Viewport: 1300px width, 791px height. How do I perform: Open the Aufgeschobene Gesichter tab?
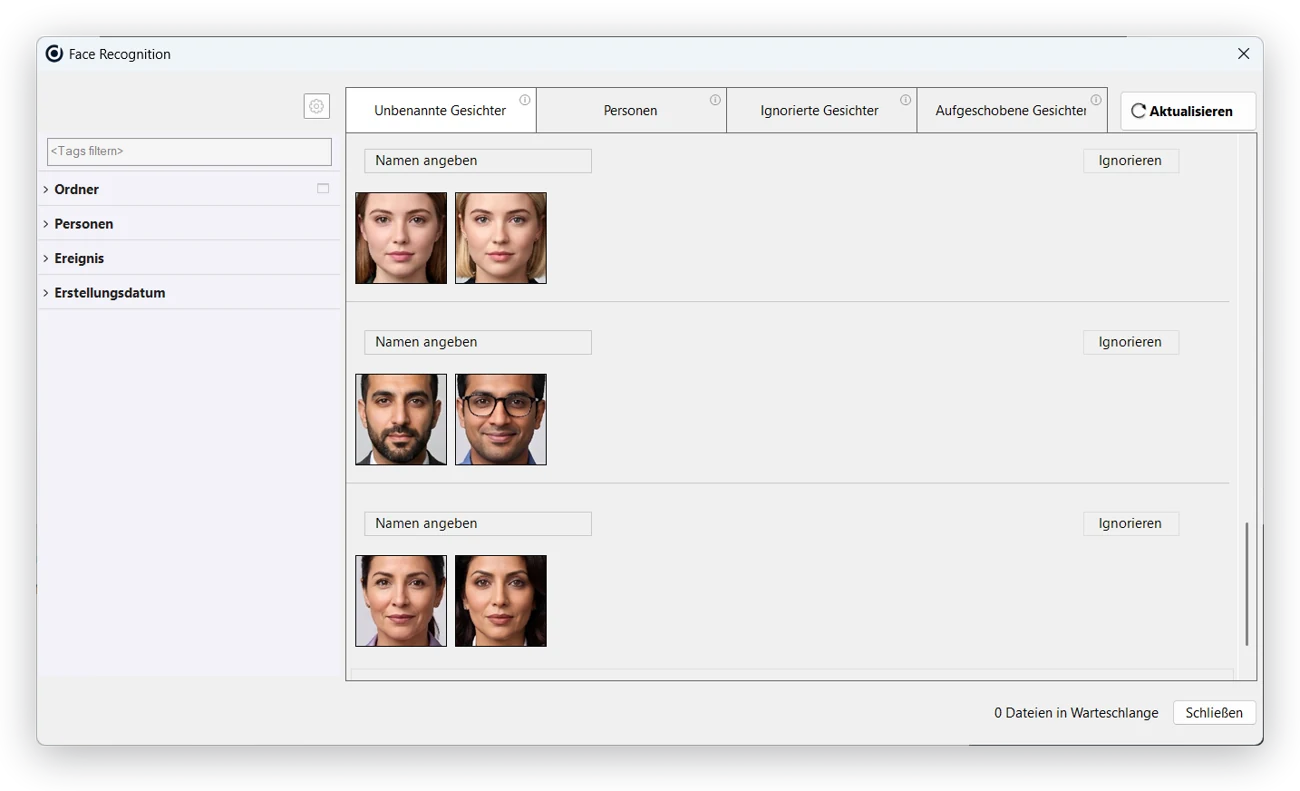point(1012,110)
